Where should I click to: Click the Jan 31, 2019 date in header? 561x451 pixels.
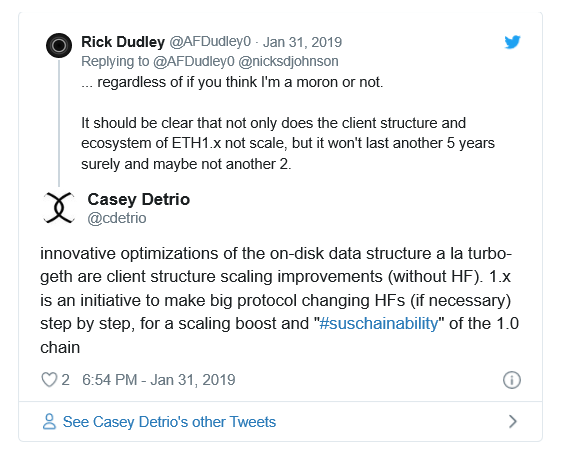302,42
